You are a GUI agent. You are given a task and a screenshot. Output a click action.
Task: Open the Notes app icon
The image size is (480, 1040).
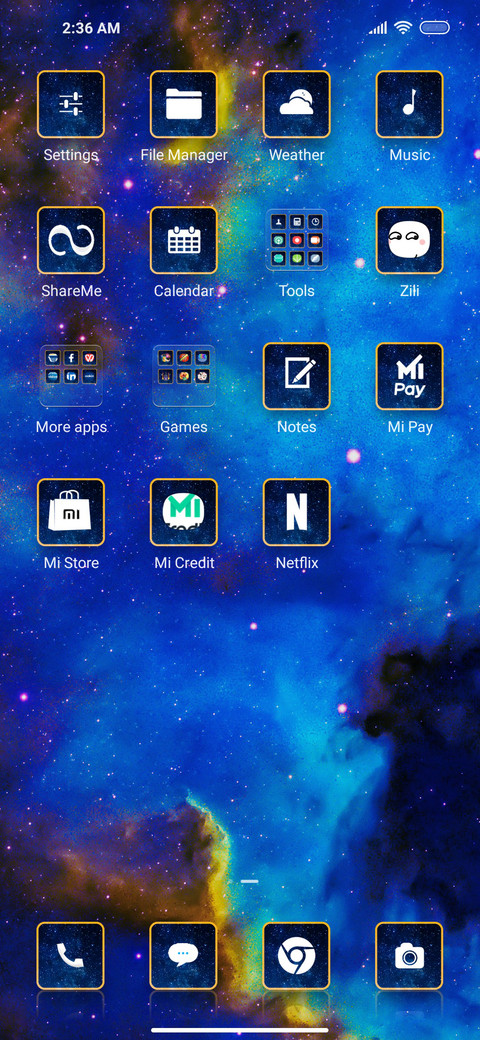[x=296, y=376]
